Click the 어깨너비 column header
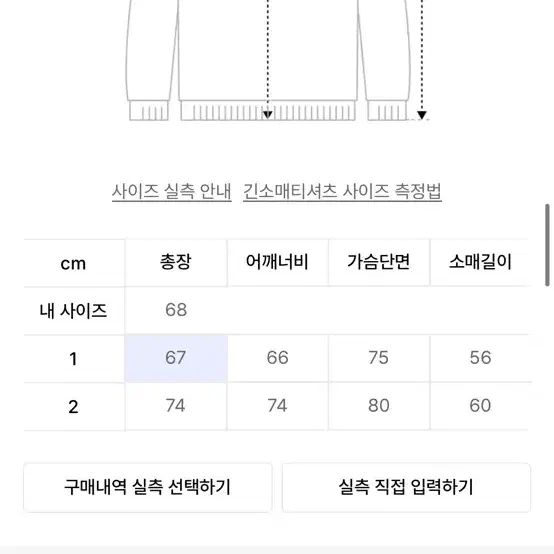 point(277,263)
